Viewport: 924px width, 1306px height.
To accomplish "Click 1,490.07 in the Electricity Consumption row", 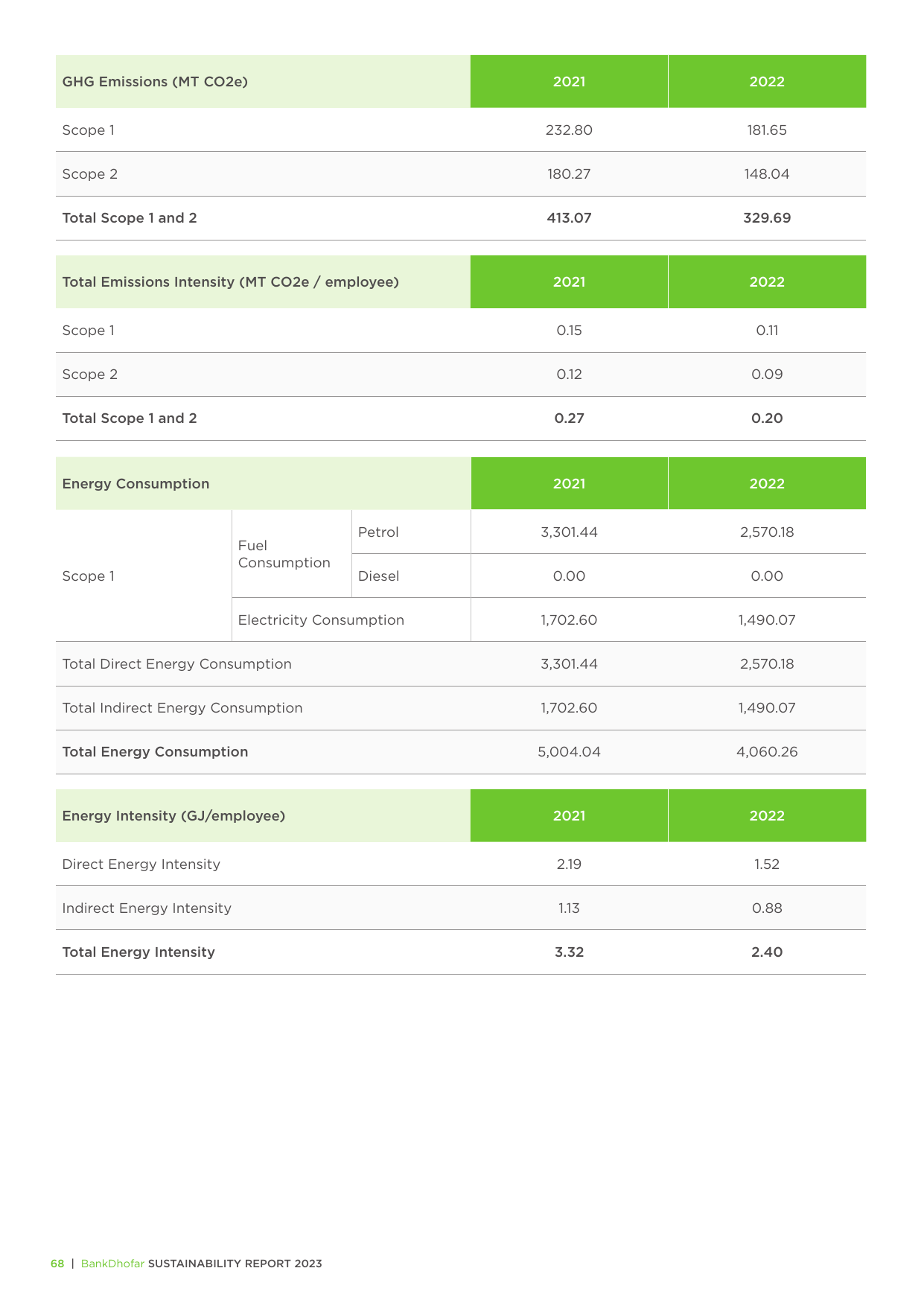I will [x=767, y=620].
